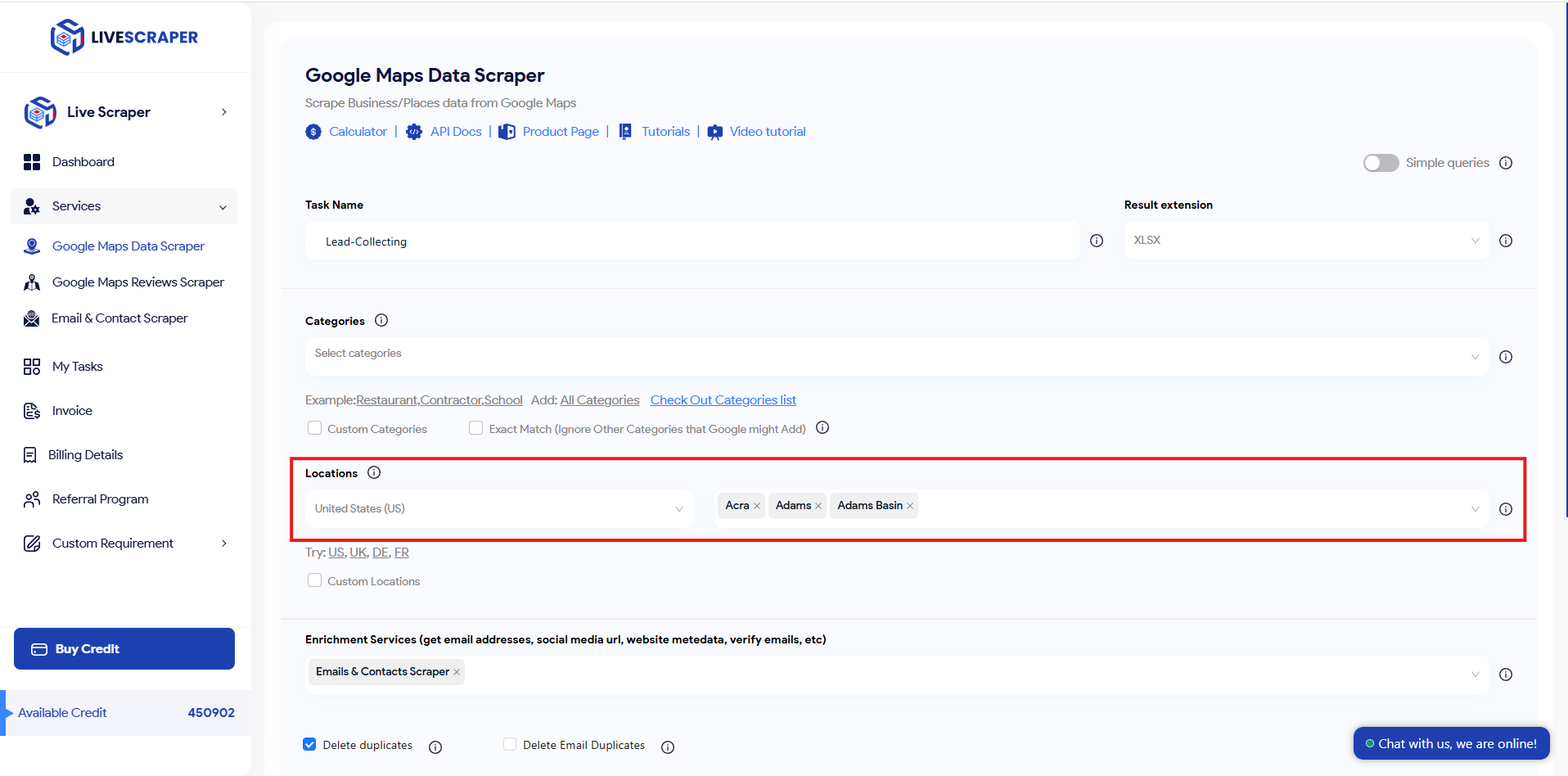
Task: Open Google Maps Reviews Scraper page
Action: (138, 282)
